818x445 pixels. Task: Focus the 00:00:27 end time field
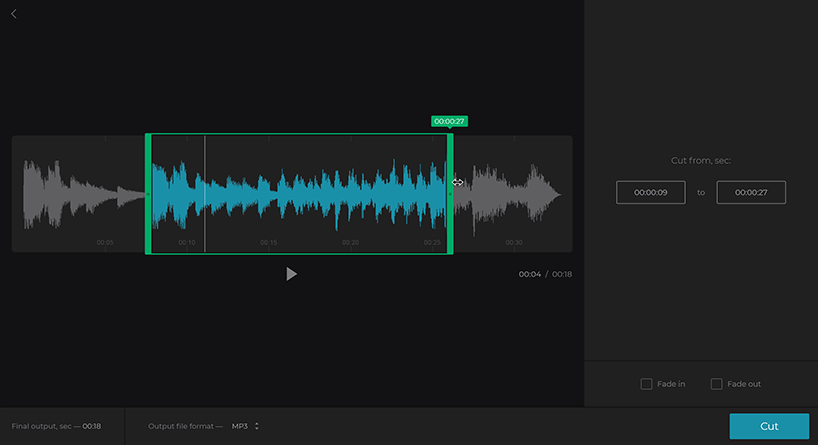751,192
